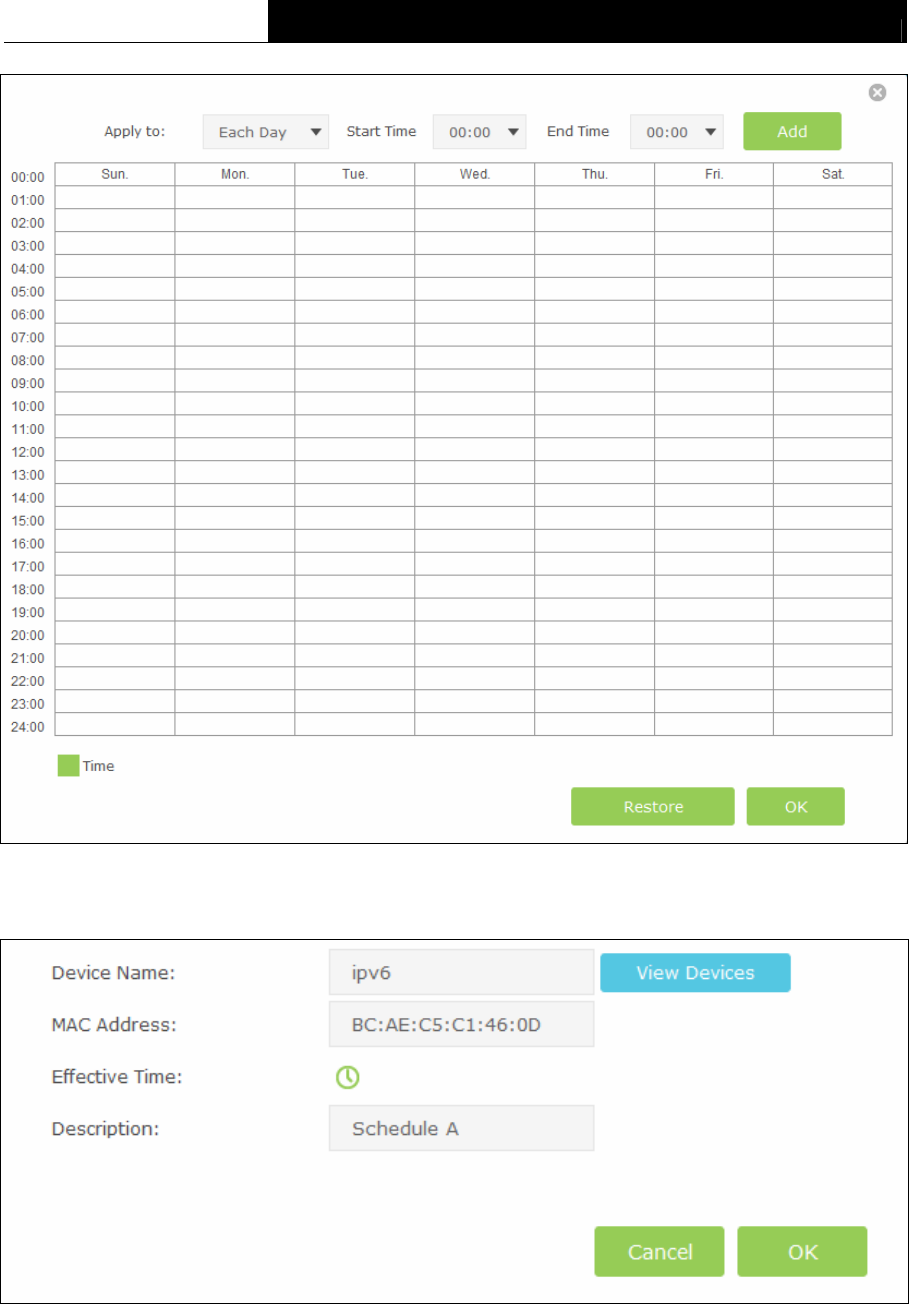Close the schedule dialog with the X icon

tap(877, 93)
